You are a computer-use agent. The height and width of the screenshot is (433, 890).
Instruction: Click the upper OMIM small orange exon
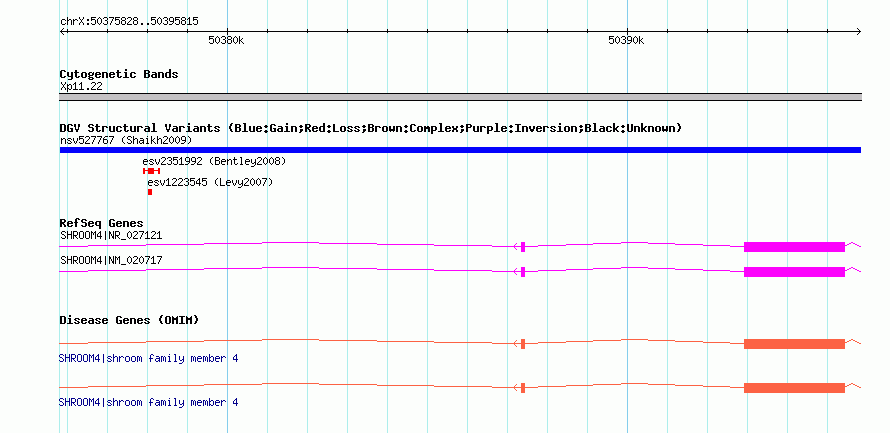(x=523, y=344)
